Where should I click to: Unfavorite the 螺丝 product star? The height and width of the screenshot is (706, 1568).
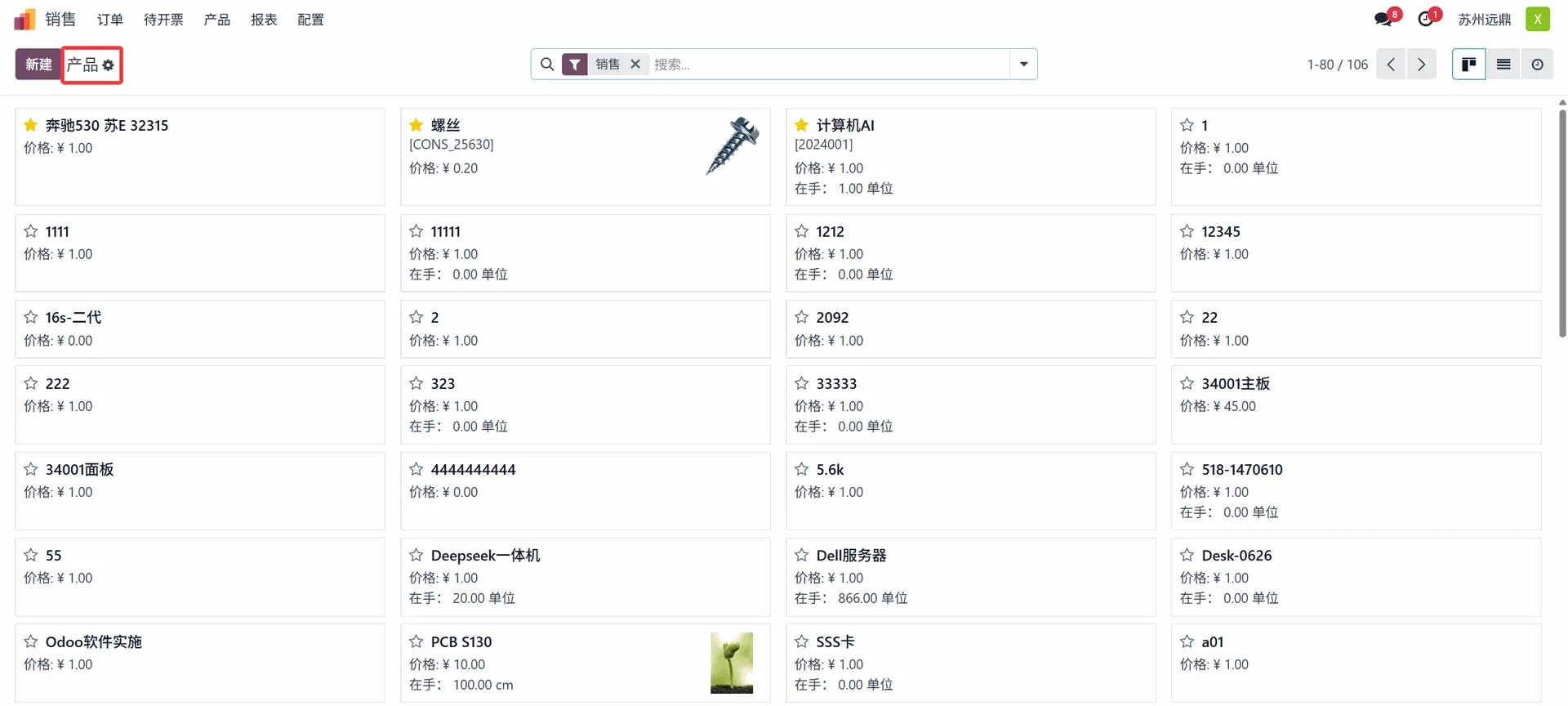pyautogui.click(x=416, y=125)
